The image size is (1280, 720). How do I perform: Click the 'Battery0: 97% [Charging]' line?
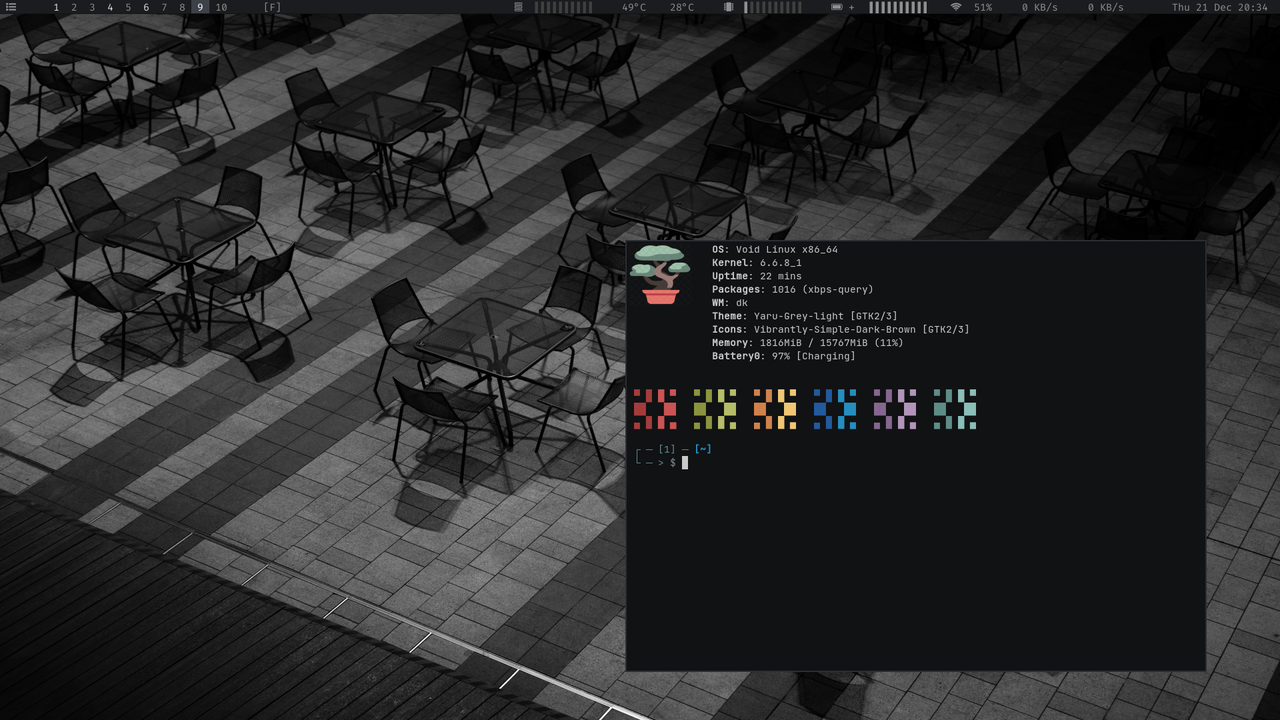784,356
